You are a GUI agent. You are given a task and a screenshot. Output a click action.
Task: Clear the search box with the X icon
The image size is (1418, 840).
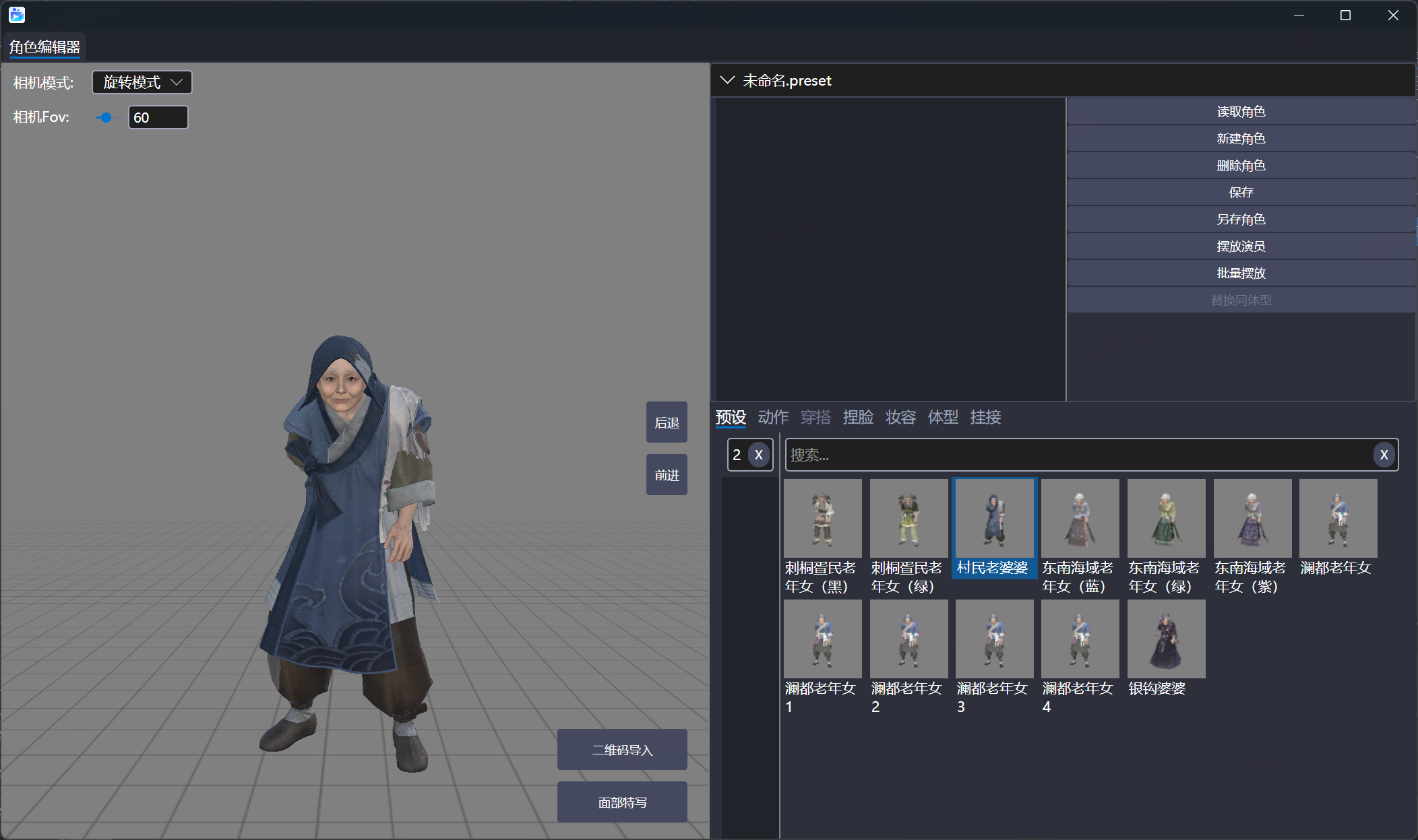point(1384,455)
